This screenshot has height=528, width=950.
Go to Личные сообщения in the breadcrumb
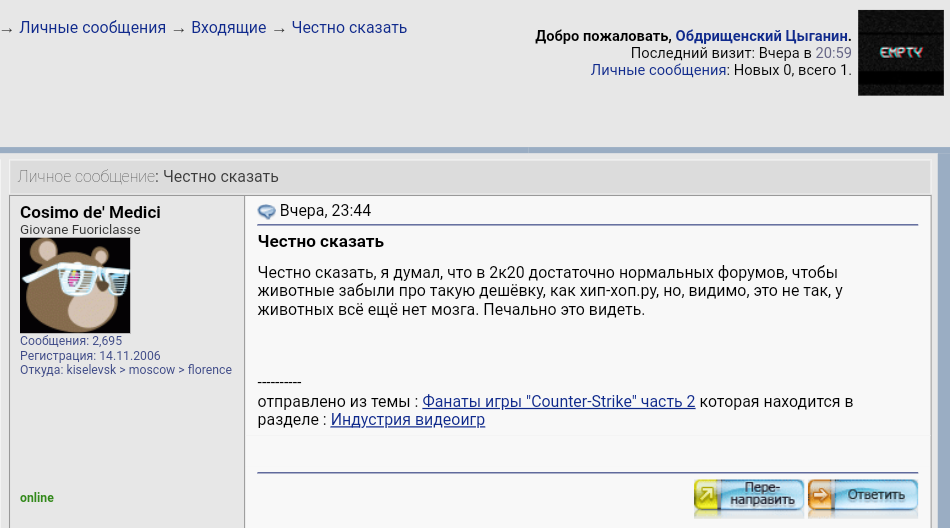pyautogui.click(x=92, y=28)
